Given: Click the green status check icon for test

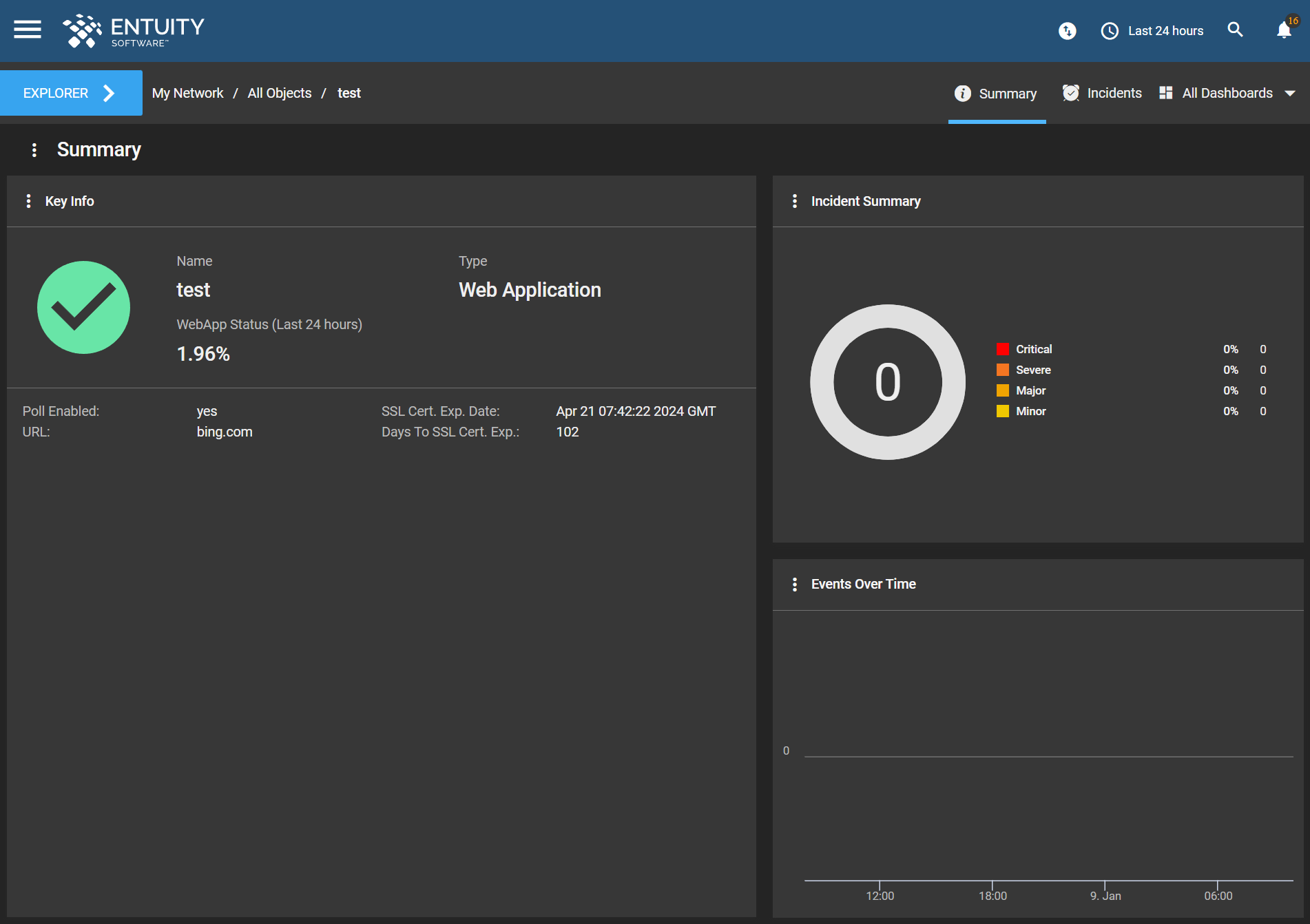Looking at the screenshot, I should (x=83, y=307).
